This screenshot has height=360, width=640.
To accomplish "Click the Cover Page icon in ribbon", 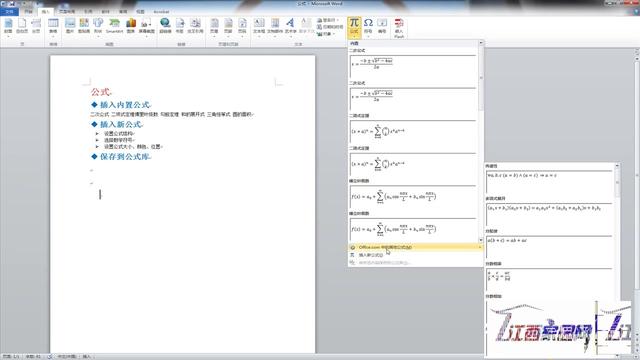I will click(x=8, y=25).
